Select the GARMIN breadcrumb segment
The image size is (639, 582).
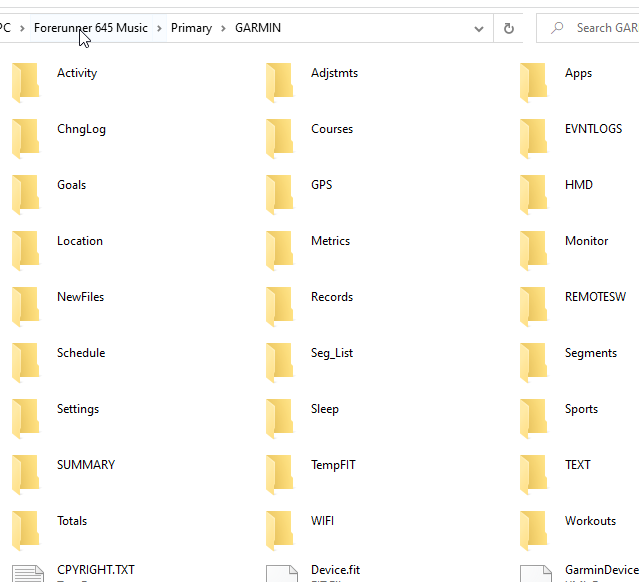tap(258, 28)
